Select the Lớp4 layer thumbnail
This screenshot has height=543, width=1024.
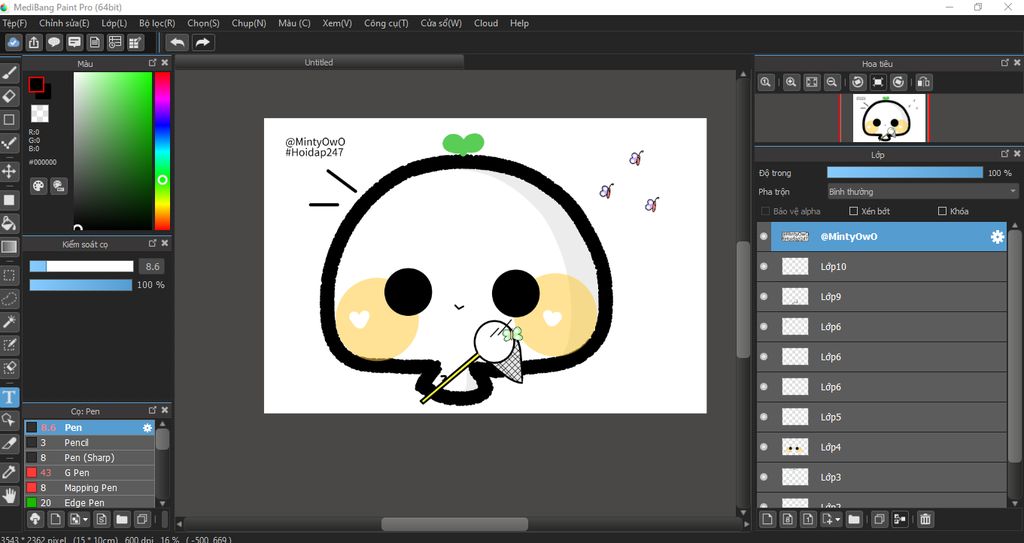795,447
